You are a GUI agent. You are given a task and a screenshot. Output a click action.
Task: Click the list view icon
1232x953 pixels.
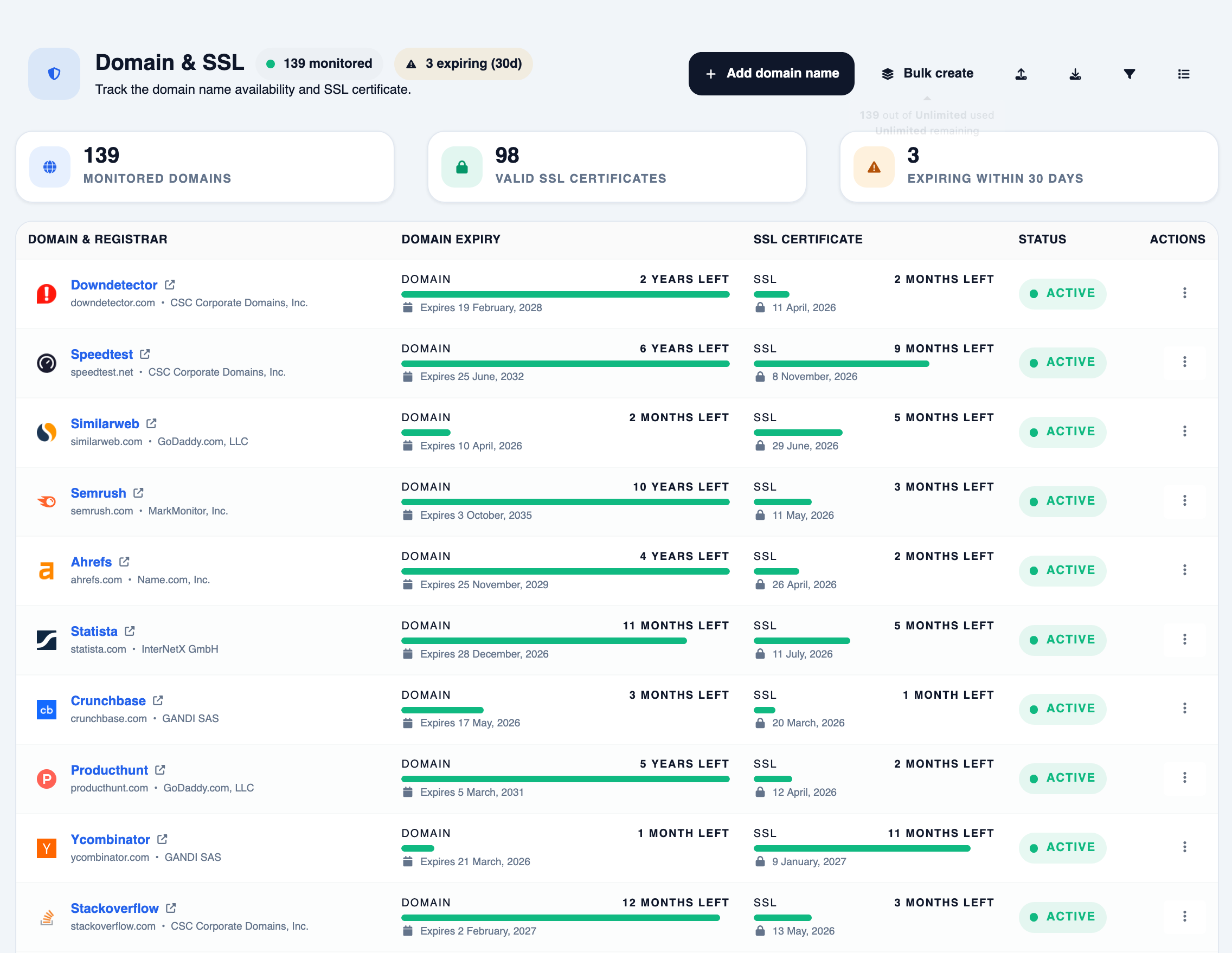click(1184, 74)
